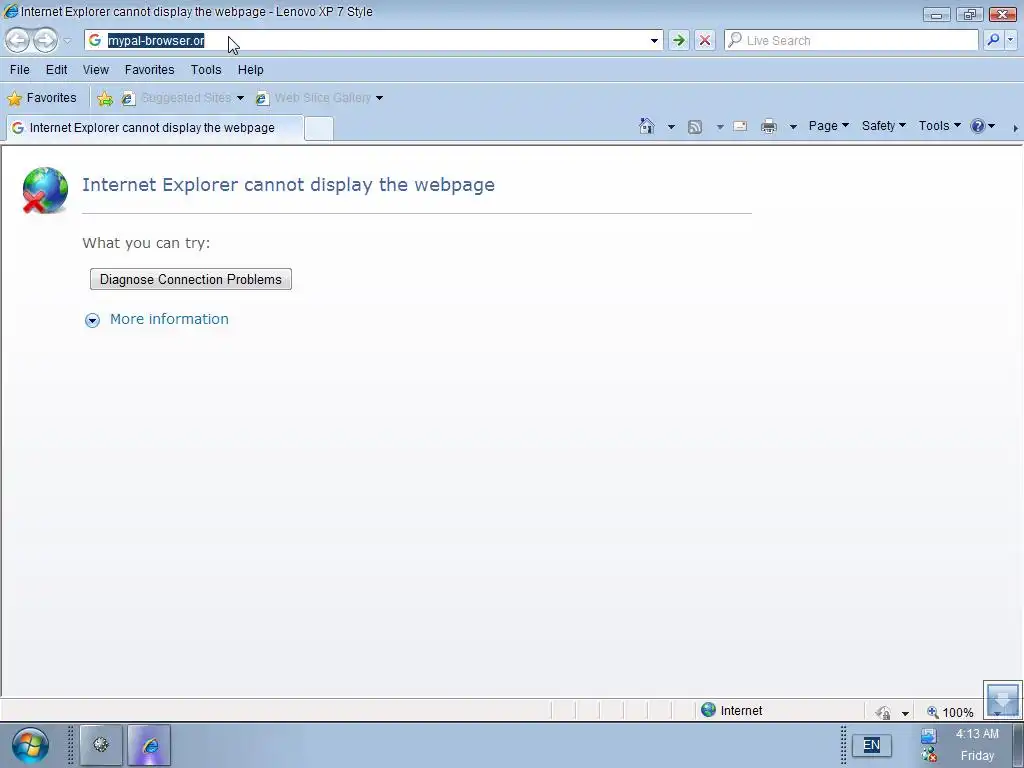Viewport: 1024px width, 768px height.
Task: Select the 'Internet Explorer cannot display' tab
Action: [x=154, y=128]
